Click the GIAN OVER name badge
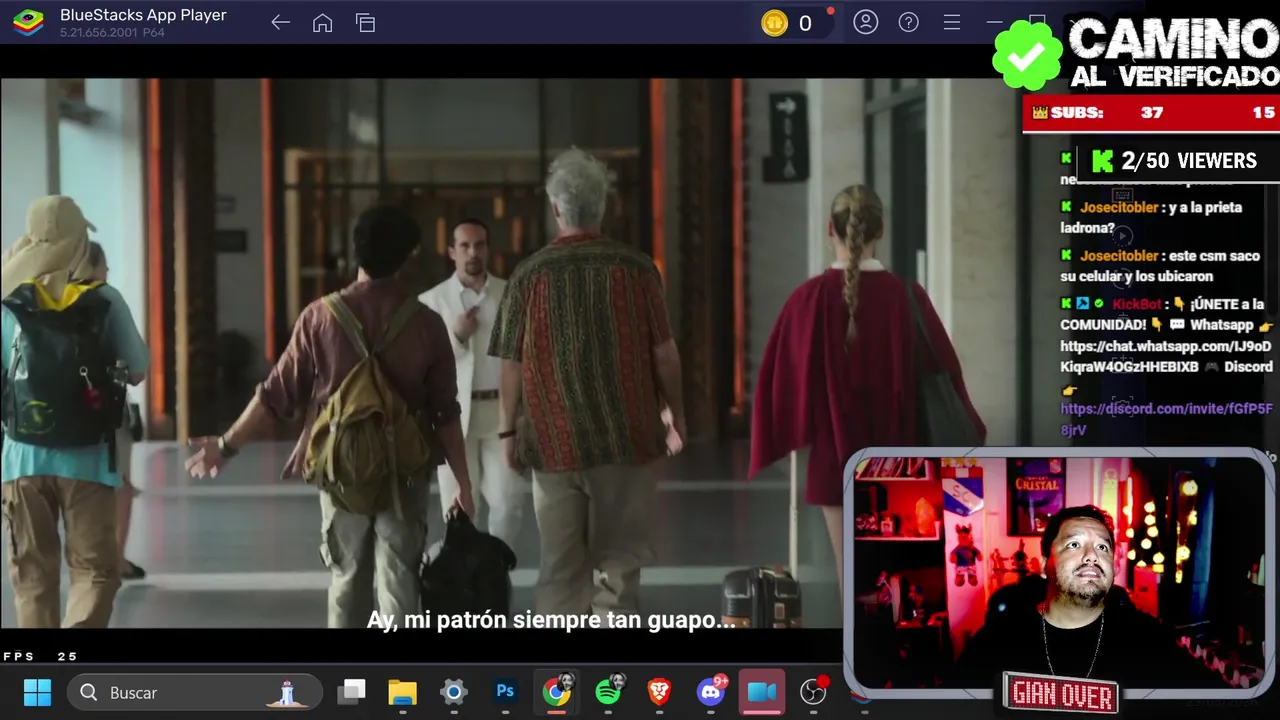Image resolution: width=1280 pixels, height=720 pixels. [x=1062, y=694]
